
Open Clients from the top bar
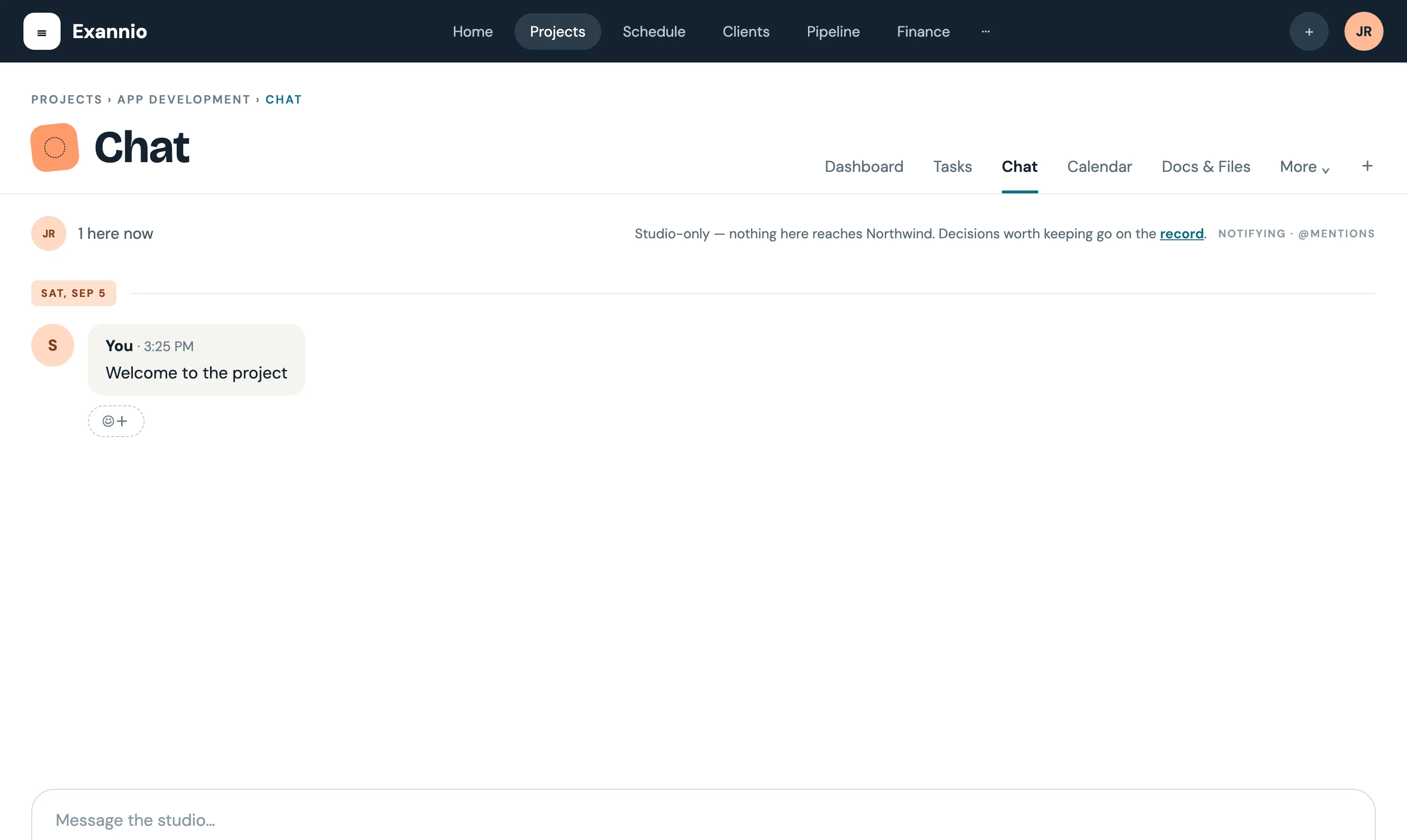point(746,32)
